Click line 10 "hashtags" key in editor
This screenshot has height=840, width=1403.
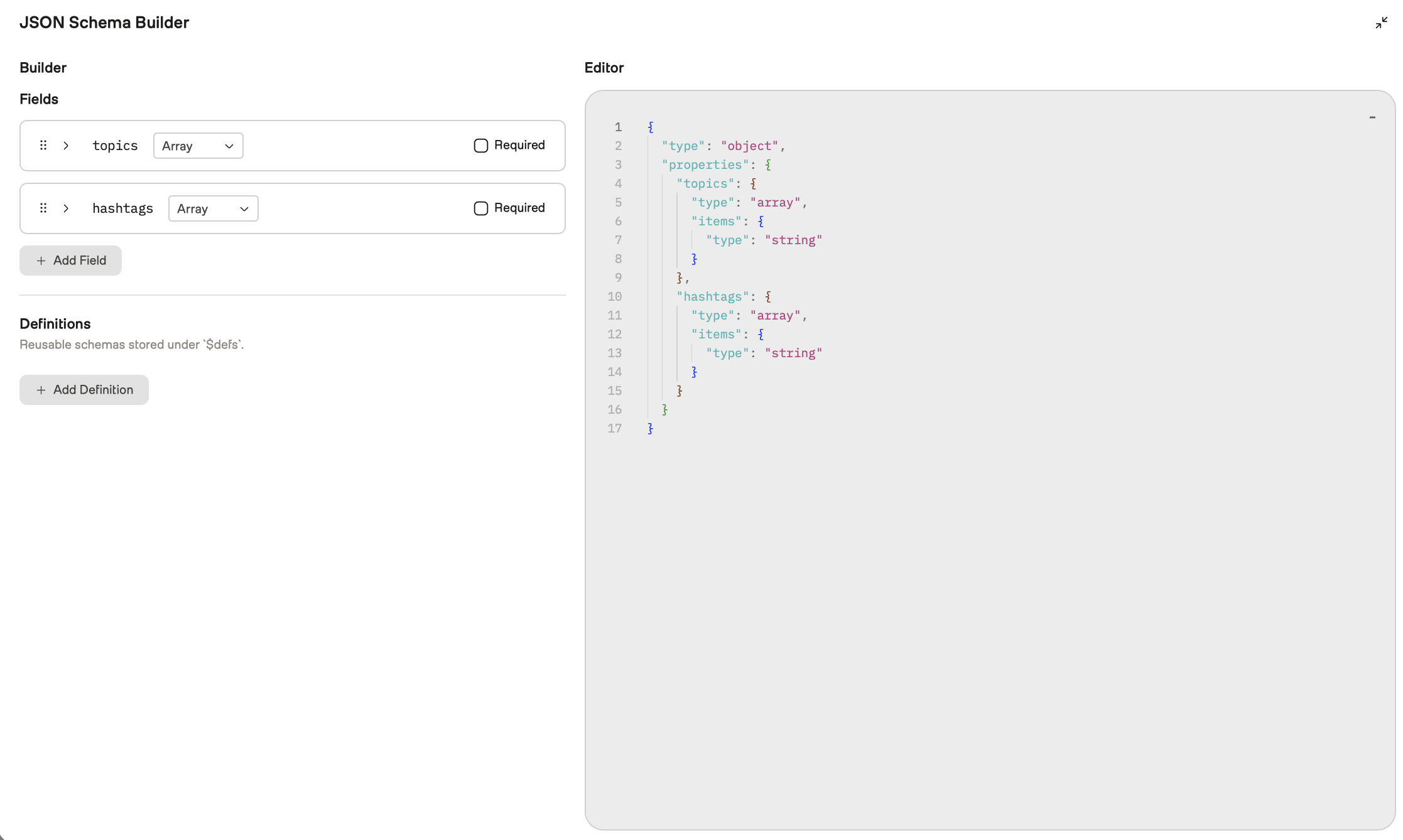coord(712,297)
